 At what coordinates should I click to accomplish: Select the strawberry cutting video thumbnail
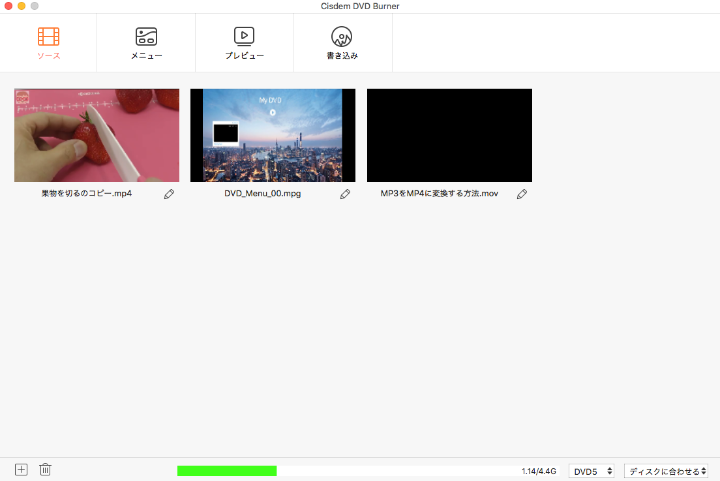pos(96,135)
